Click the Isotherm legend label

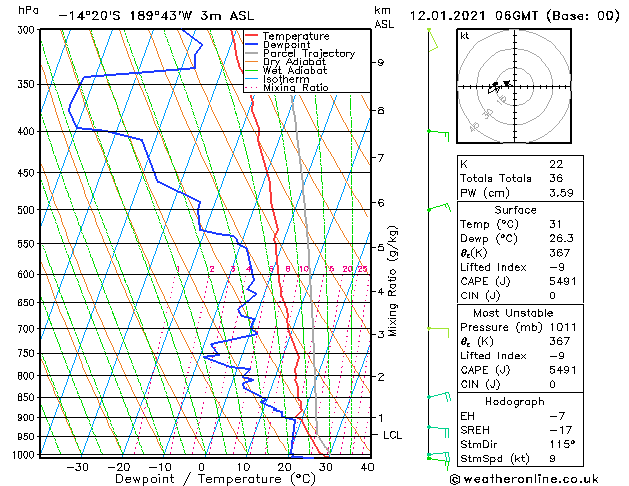pyautogui.click(x=286, y=79)
